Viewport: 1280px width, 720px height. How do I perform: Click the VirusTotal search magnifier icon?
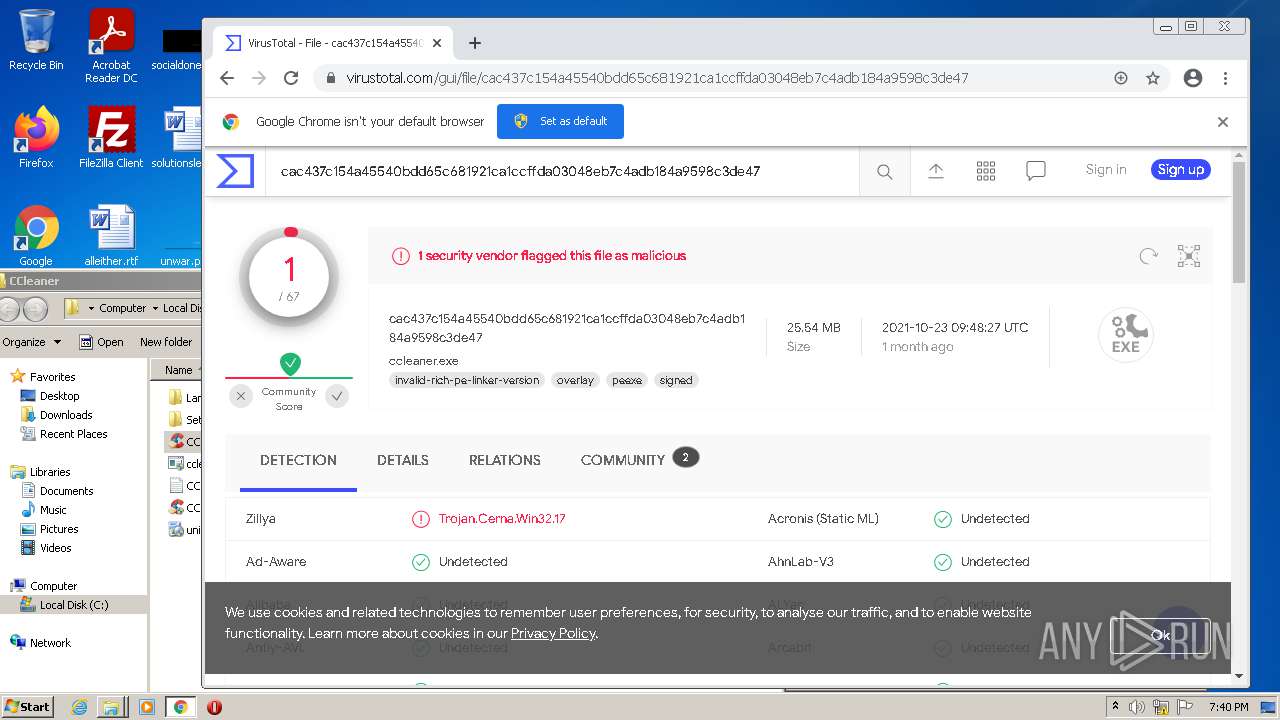[x=884, y=172]
